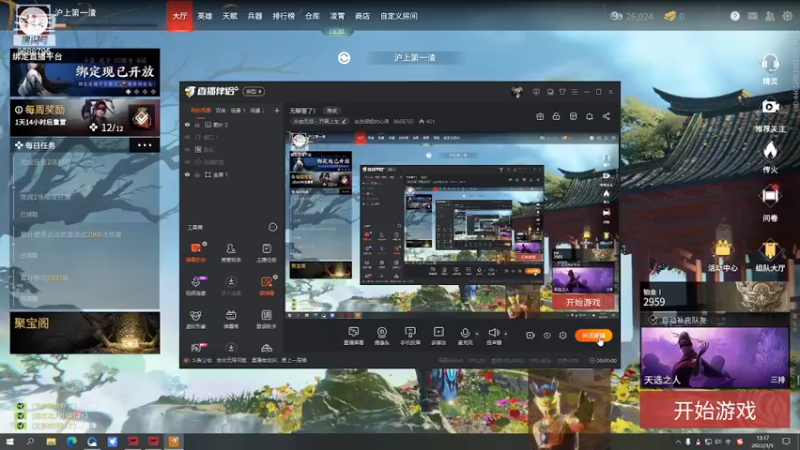Open Windows Start menu
The width and height of the screenshot is (800, 450).
(x=10, y=441)
